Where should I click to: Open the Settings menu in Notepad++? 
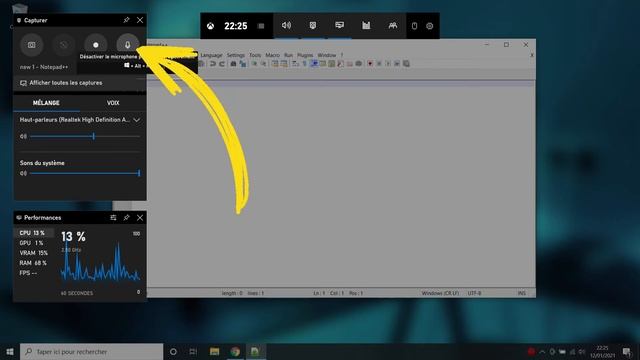(x=236, y=55)
